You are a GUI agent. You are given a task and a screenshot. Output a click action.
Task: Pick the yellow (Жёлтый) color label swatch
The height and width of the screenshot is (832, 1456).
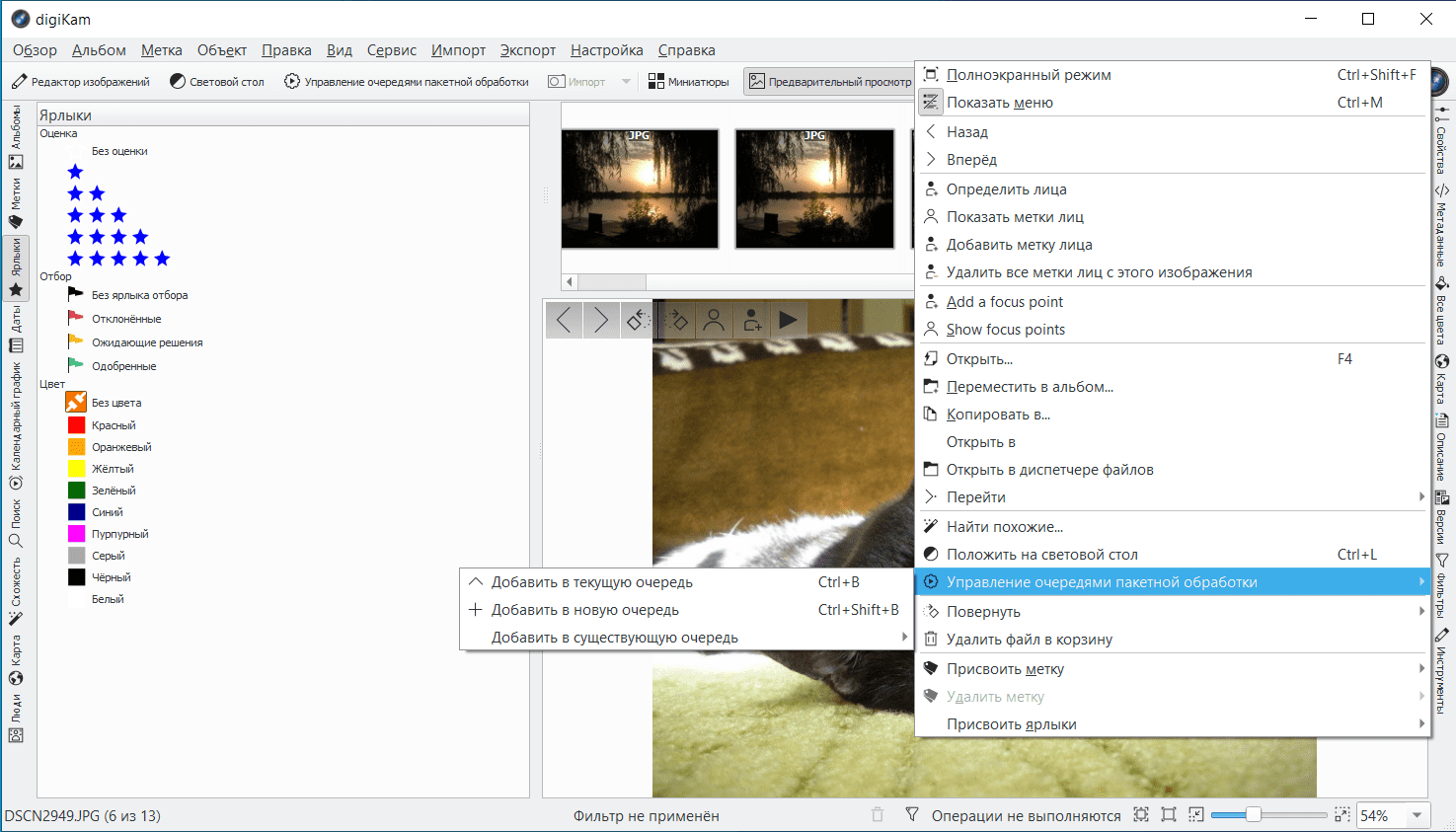pyautogui.click(x=76, y=469)
